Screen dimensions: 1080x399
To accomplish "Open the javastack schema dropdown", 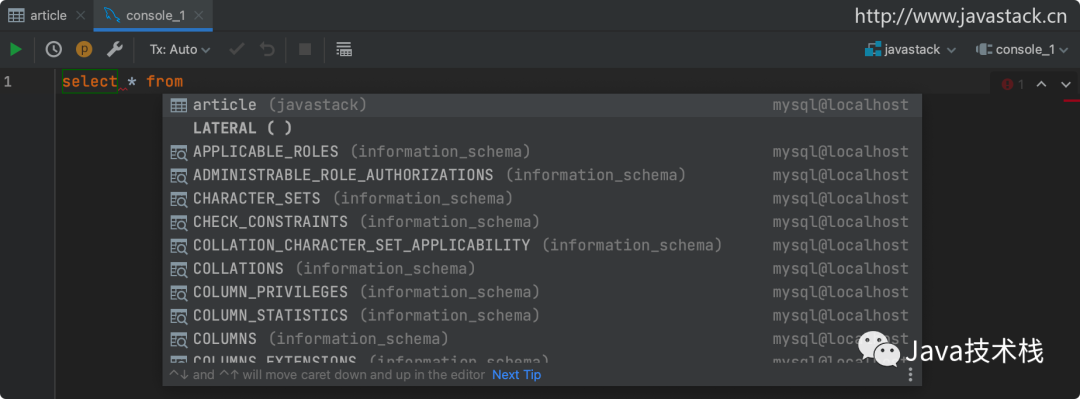I will pos(911,50).
